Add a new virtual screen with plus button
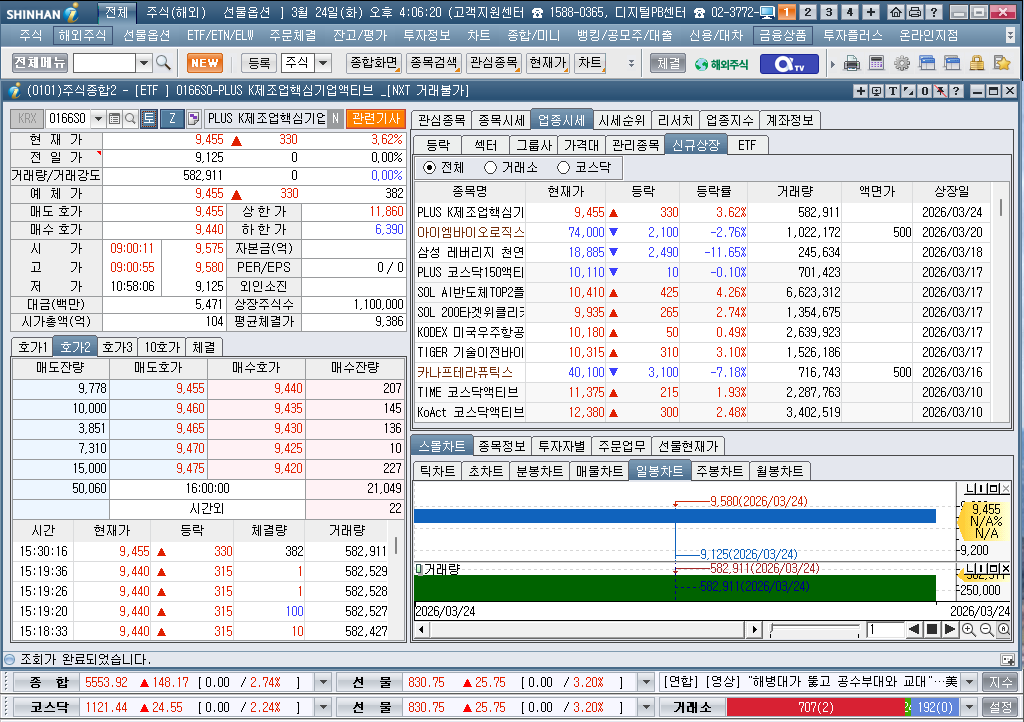 [871, 12]
